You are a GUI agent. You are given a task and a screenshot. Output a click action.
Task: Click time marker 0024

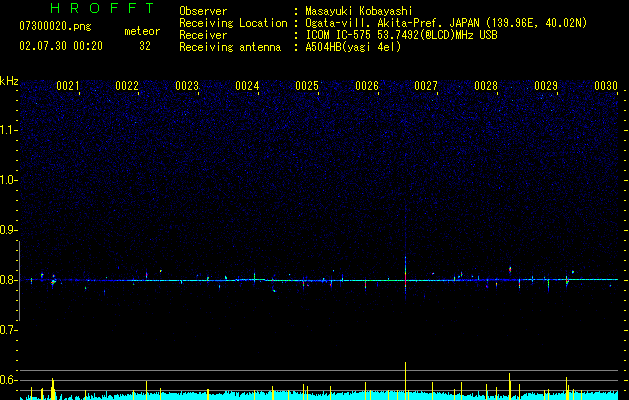point(247,86)
